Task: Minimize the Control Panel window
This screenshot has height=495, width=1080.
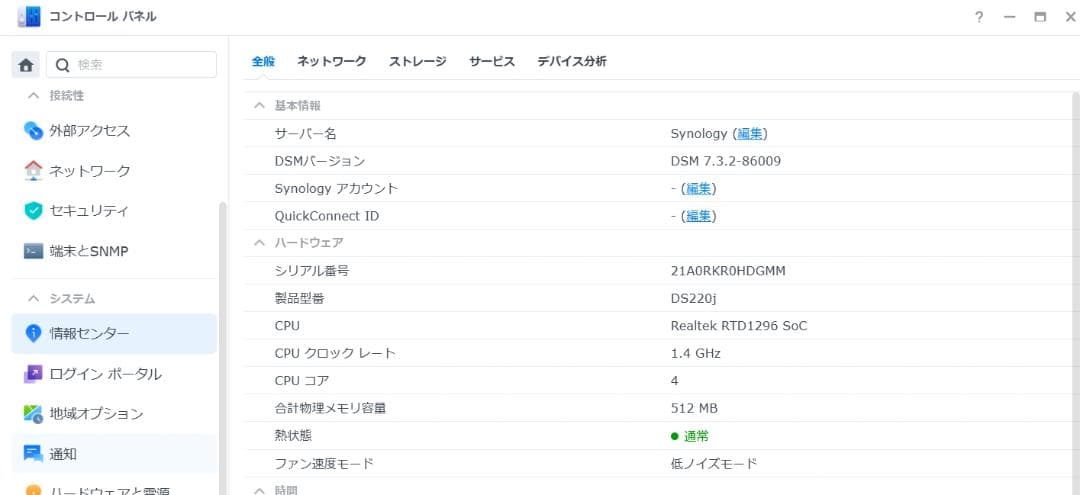Action: click(1010, 17)
